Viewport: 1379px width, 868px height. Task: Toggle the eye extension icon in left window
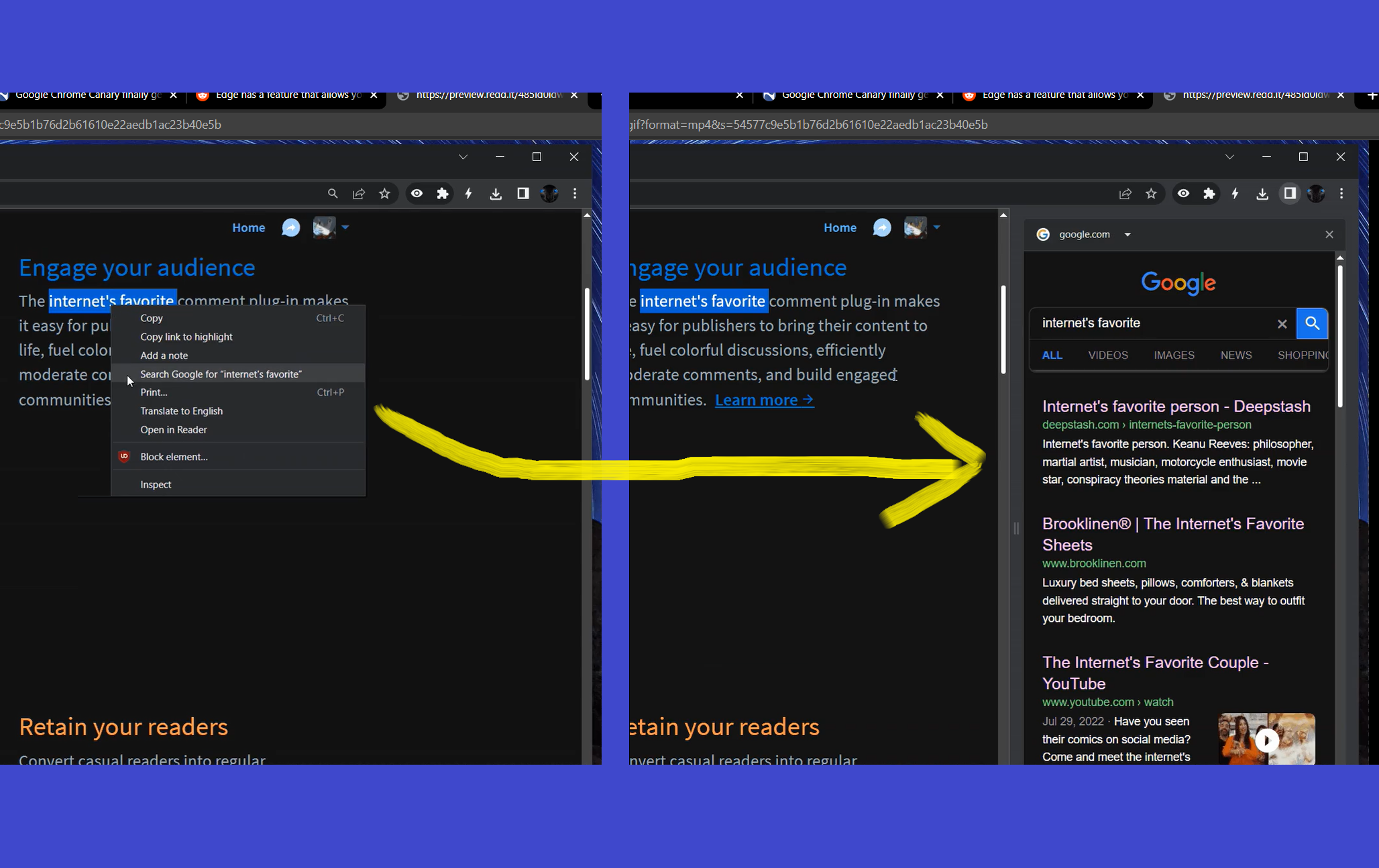click(x=417, y=194)
